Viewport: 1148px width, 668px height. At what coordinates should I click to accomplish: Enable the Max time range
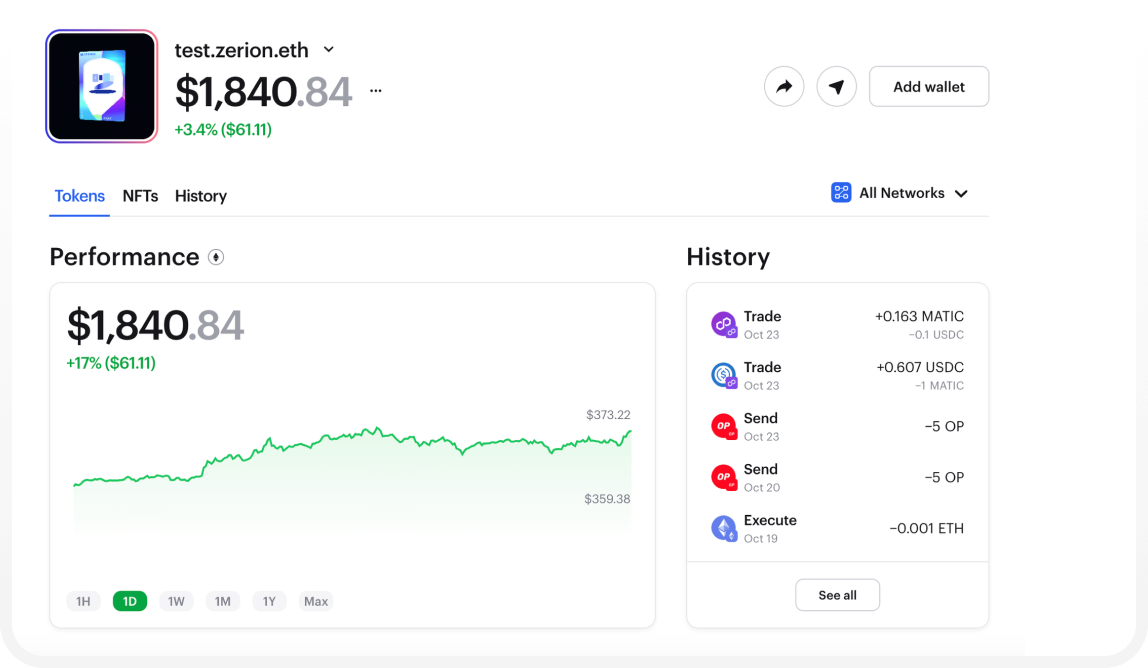click(315, 601)
